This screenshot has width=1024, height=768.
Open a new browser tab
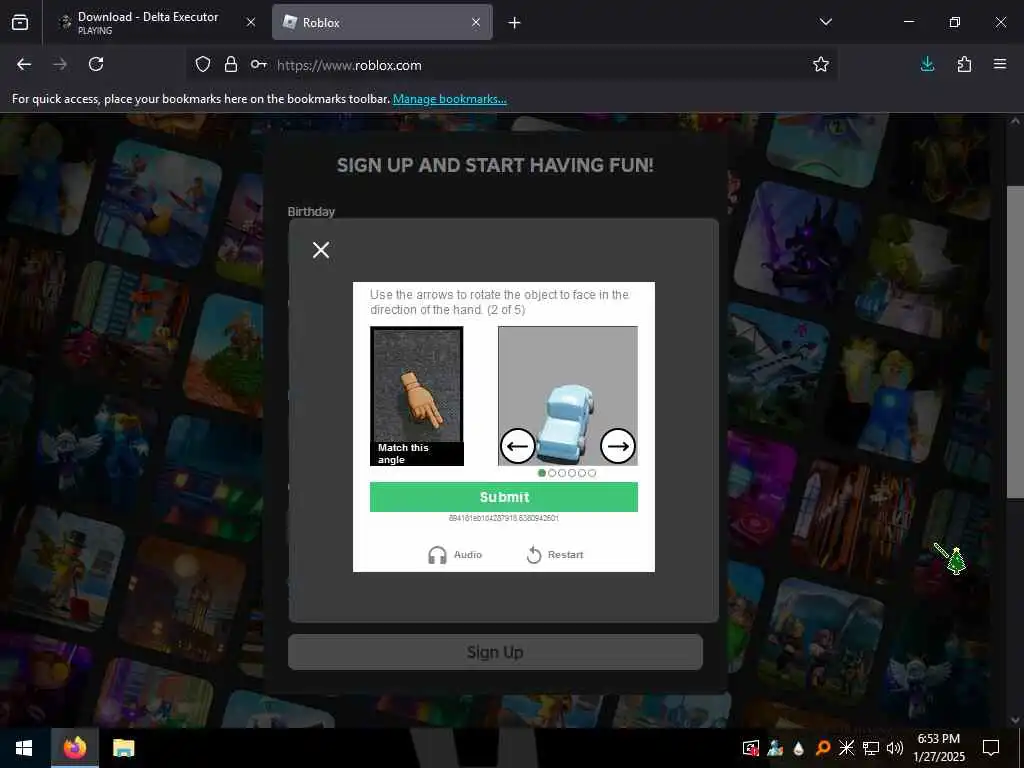(x=515, y=23)
